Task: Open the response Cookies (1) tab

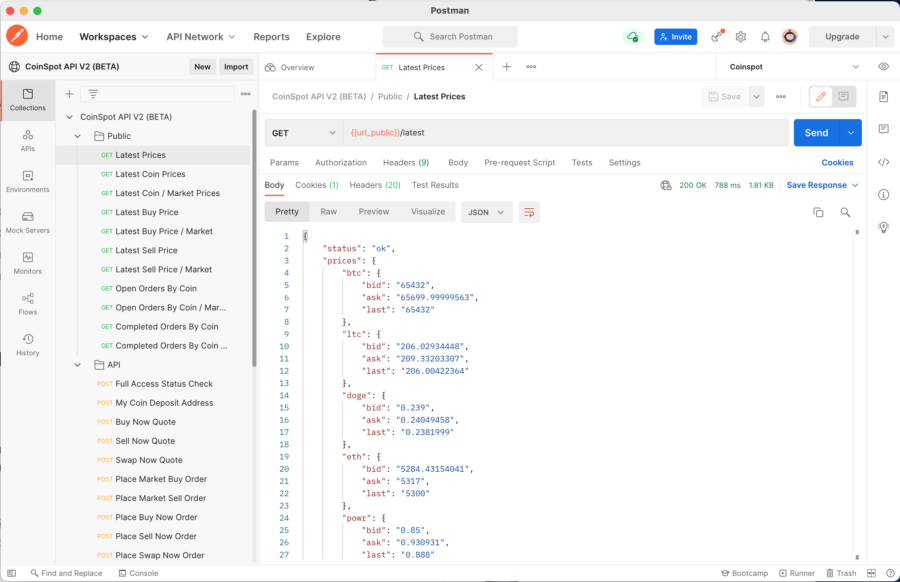Action: (317, 185)
